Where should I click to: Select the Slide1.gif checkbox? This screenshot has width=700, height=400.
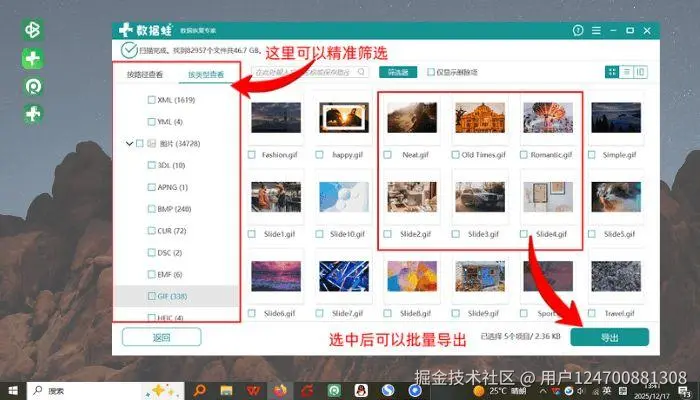(x=252, y=234)
